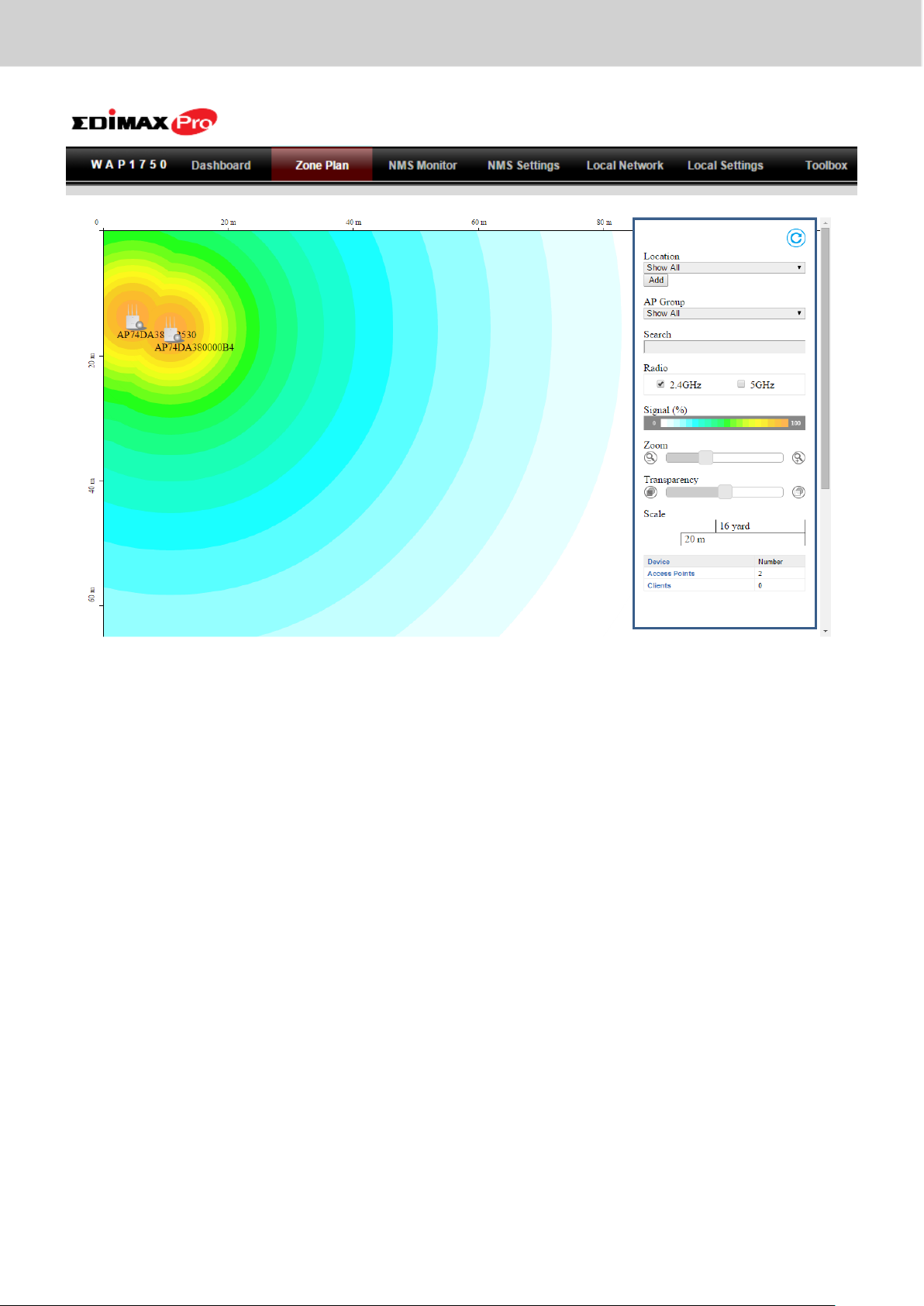Click in the Search input field
The image size is (924, 1306).
click(724, 346)
